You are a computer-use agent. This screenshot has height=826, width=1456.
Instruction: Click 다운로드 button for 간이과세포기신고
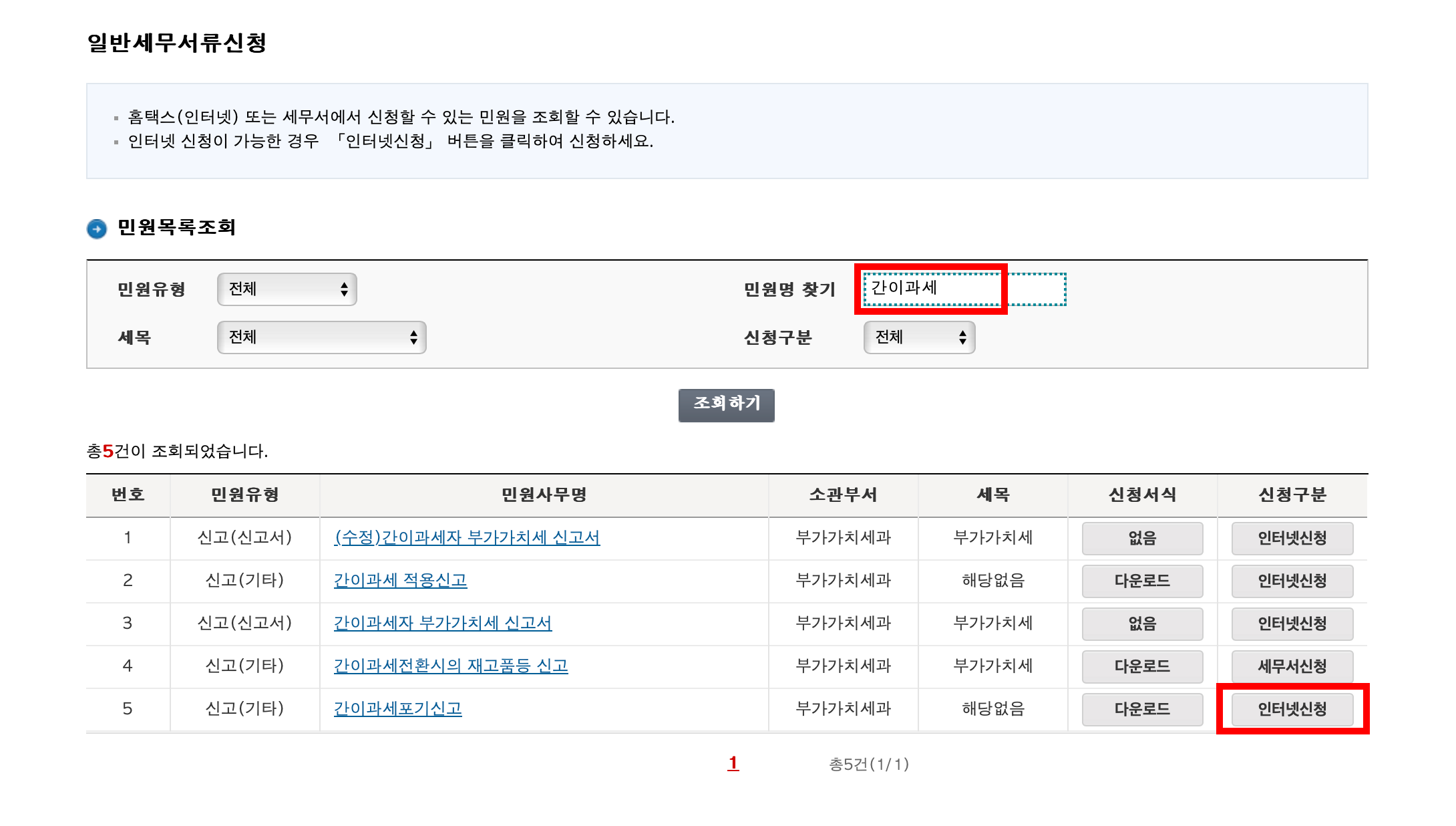click(1142, 710)
